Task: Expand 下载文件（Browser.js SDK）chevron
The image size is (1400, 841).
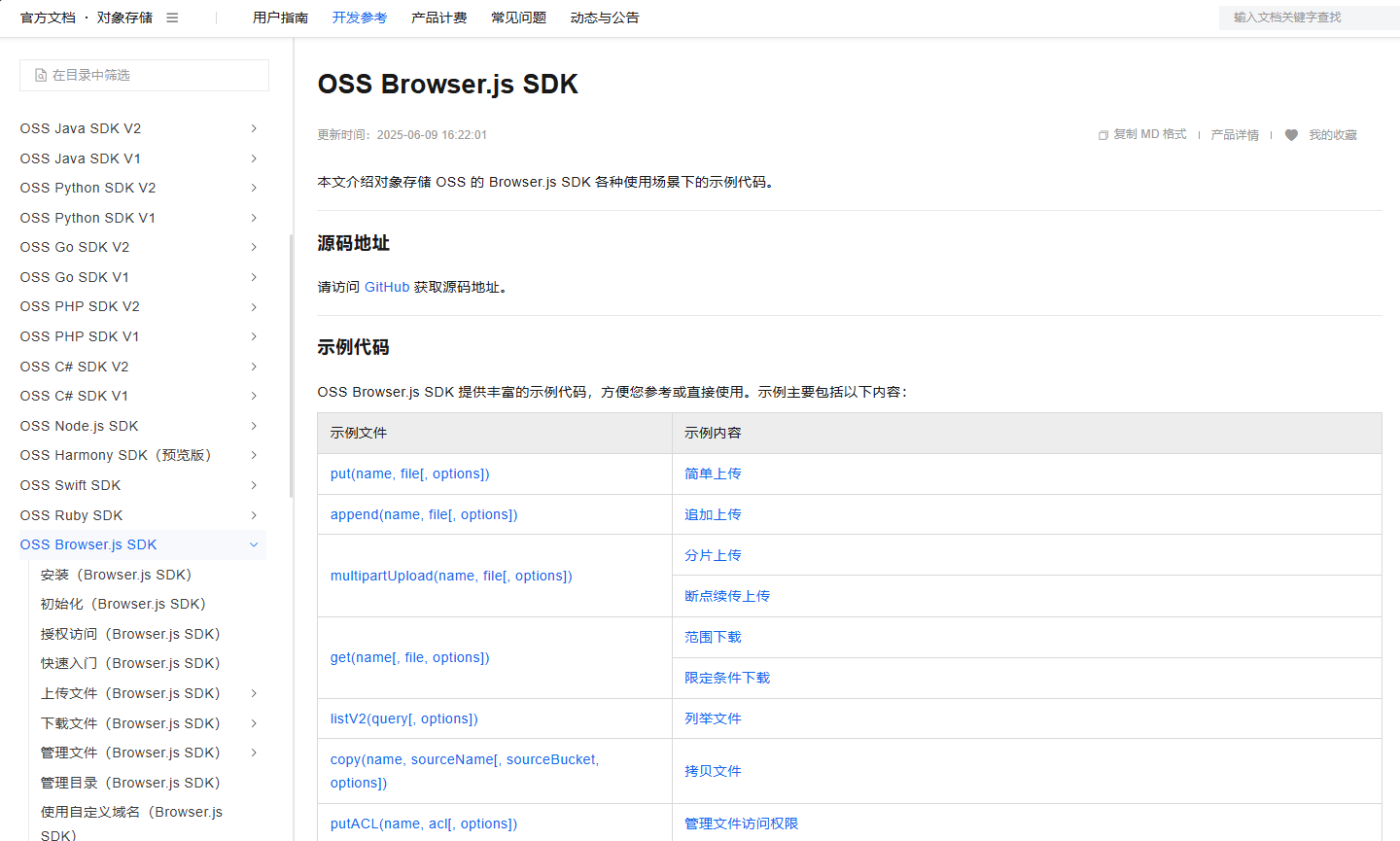Action: tap(254, 723)
